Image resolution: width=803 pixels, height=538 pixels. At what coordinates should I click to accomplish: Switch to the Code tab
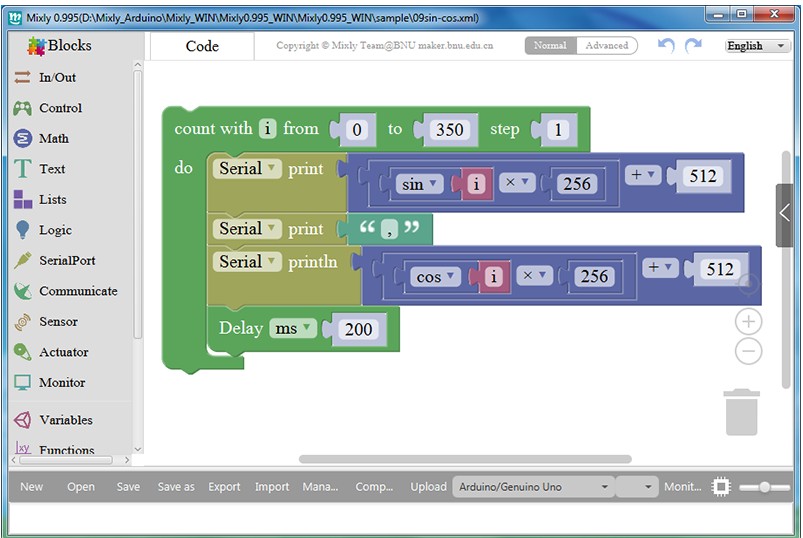(x=202, y=46)
